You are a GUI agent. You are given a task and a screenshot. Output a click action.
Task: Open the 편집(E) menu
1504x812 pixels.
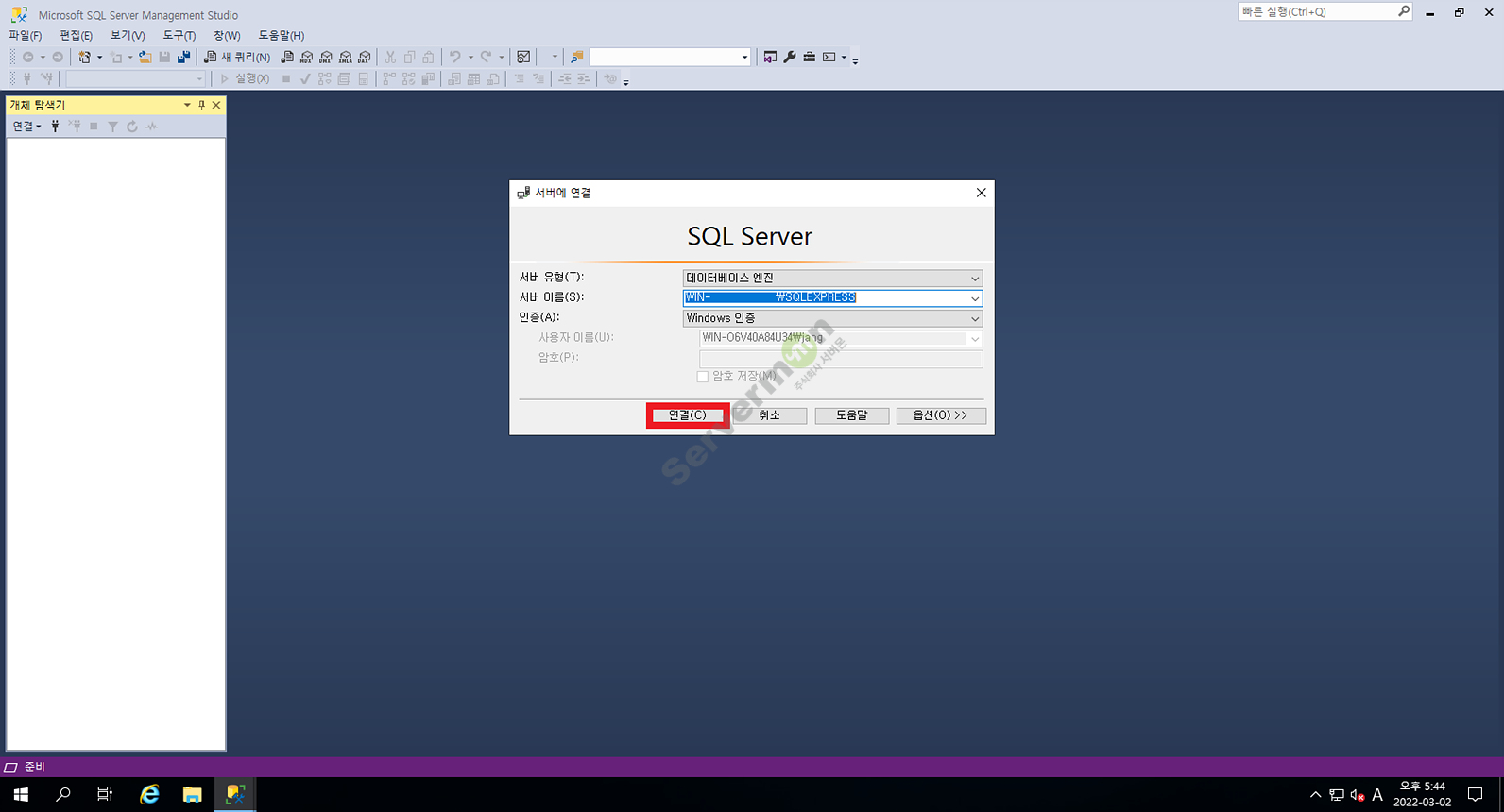(76, 35)
